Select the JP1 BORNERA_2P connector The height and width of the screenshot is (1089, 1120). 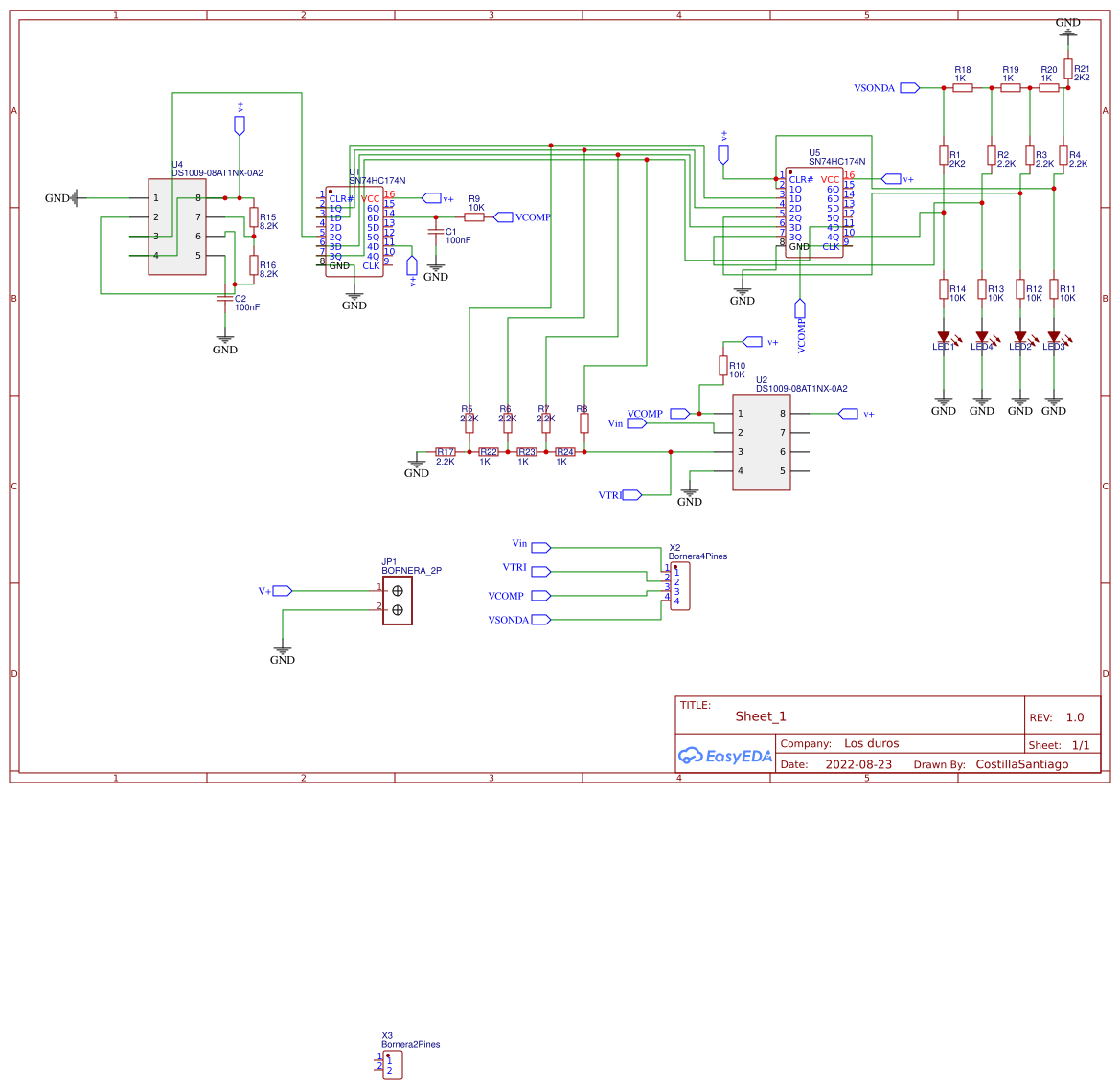pyautogui.click(x=398, y=599)
